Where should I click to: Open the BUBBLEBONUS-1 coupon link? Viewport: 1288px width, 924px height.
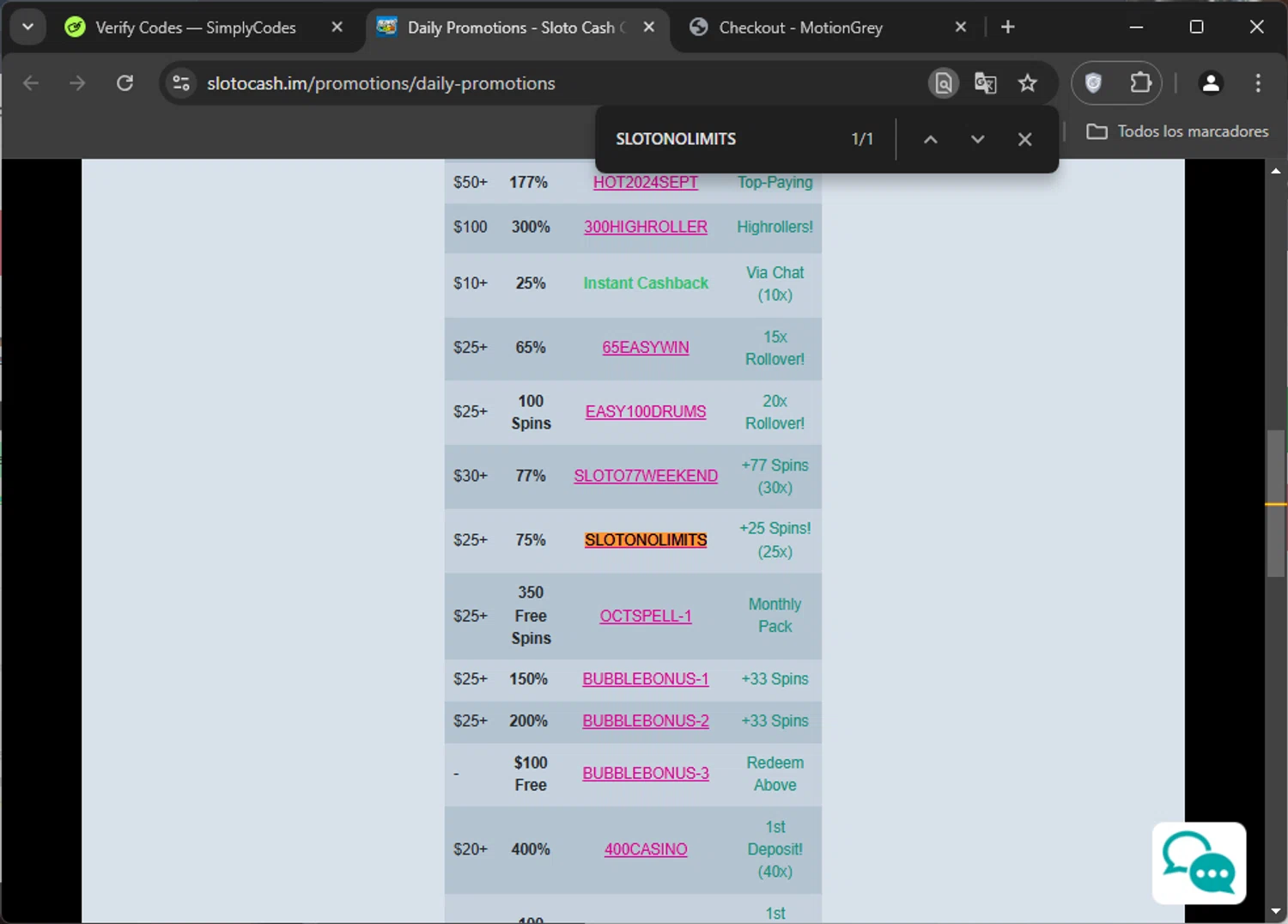[x=646, y=678]
